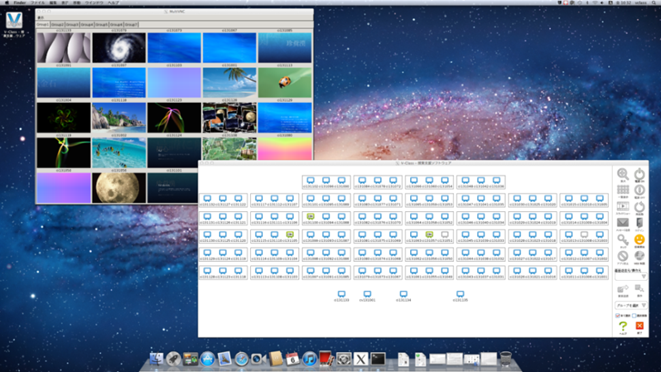Select the green flower spiral thumbnail in MultiVNC
661x372 pixels.
coord(64,118)
